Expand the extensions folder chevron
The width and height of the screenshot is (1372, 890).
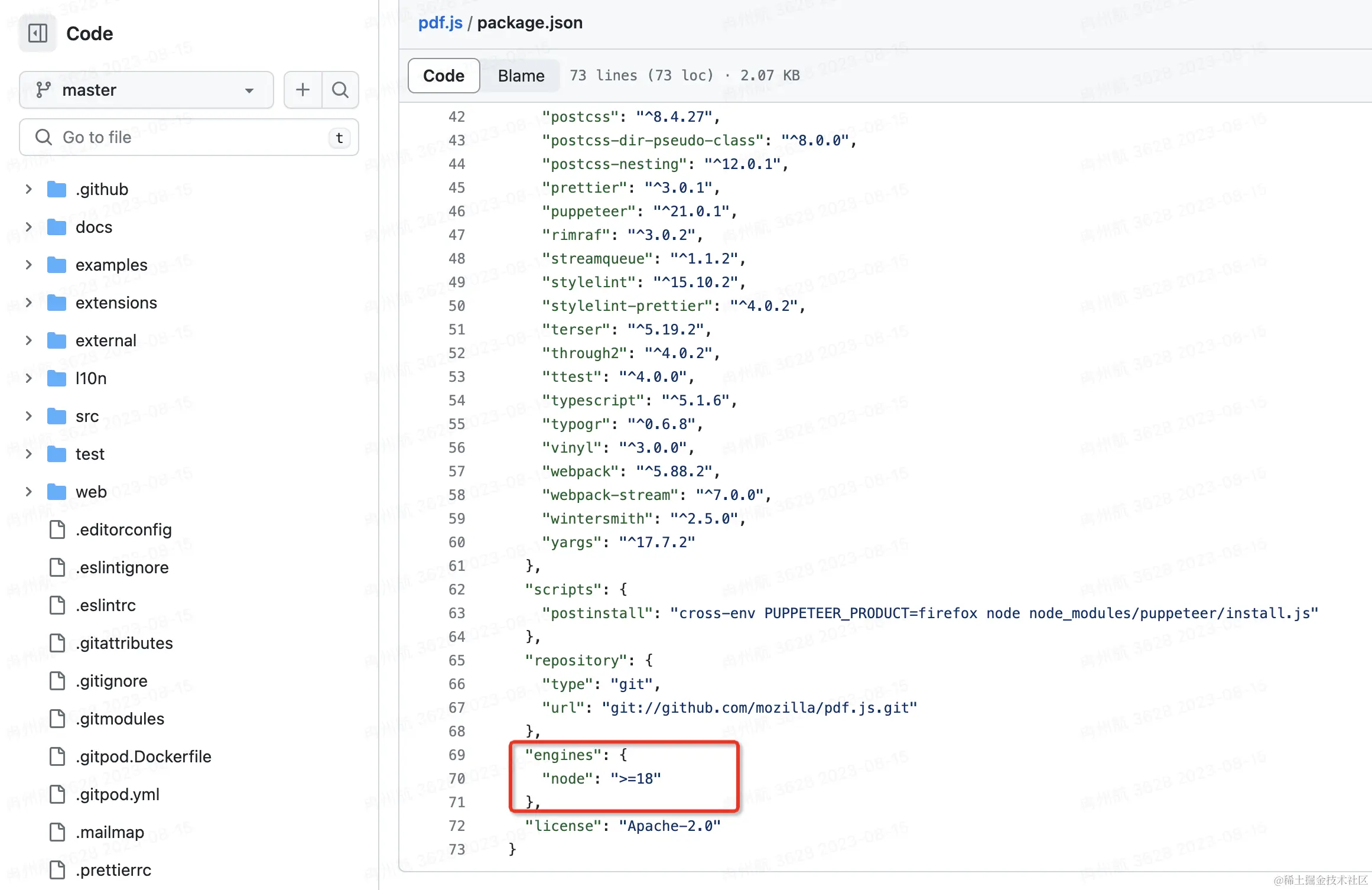(28, 303)
